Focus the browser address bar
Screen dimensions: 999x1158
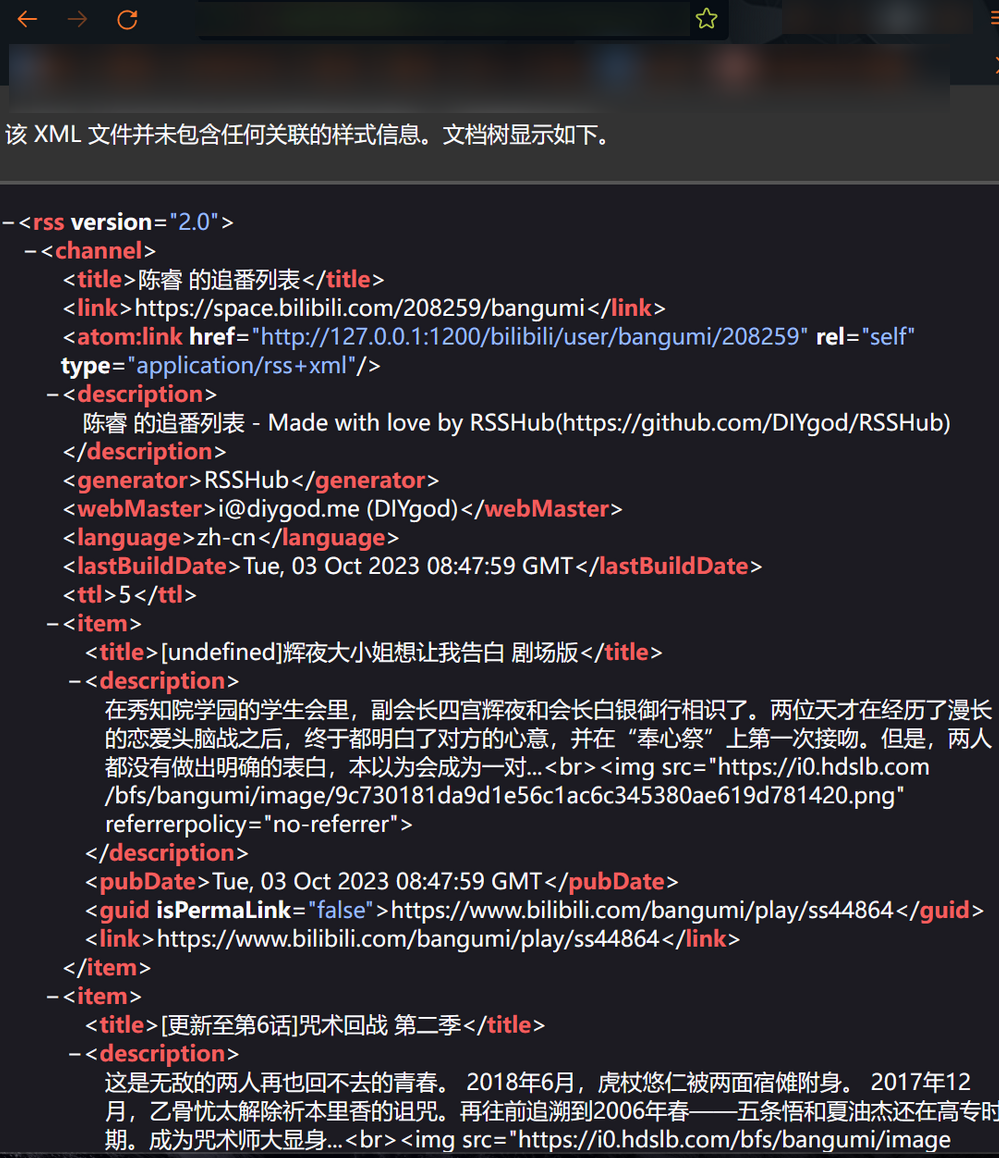coord(440,19)
